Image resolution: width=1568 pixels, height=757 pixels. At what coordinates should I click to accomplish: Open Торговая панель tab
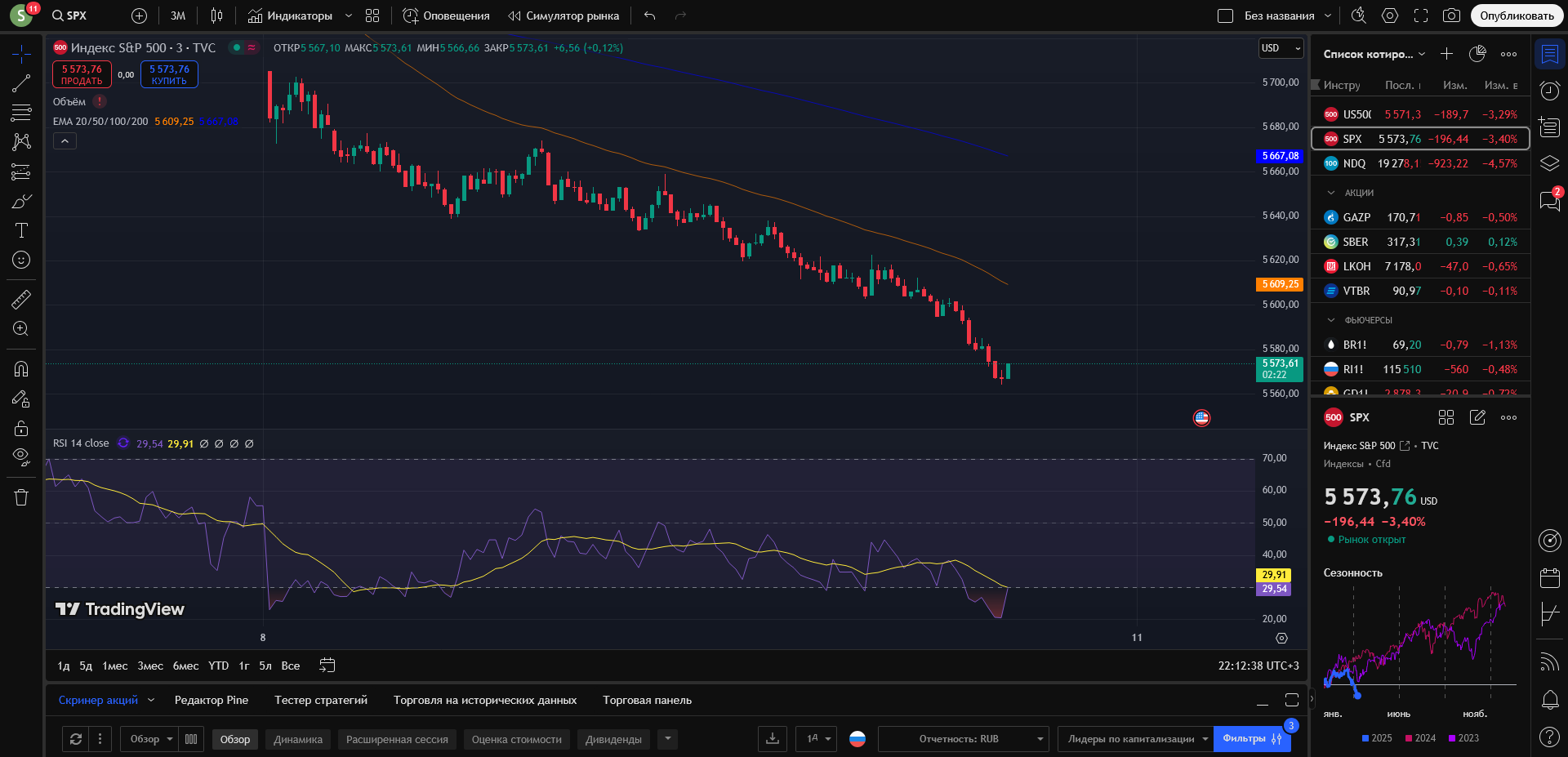[647, 700]
